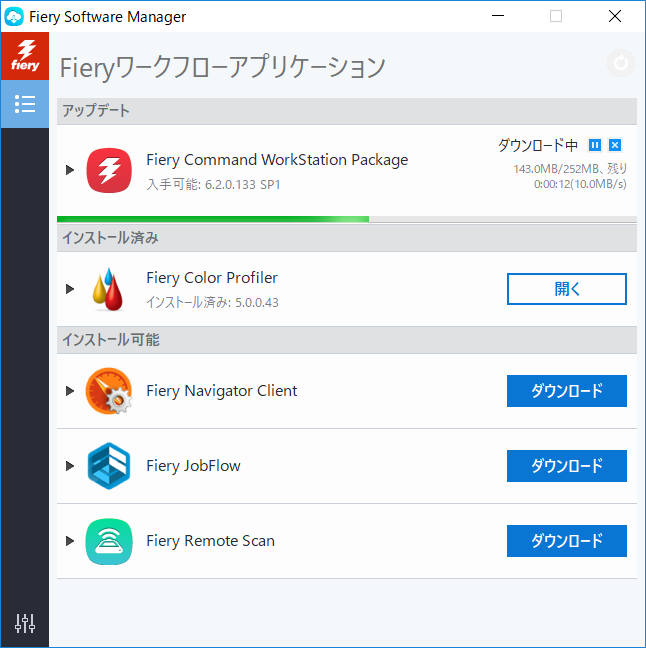Viewport: 646px width, 648px height.
Task: Click the アップデート section header
Action: coord(347,111)
